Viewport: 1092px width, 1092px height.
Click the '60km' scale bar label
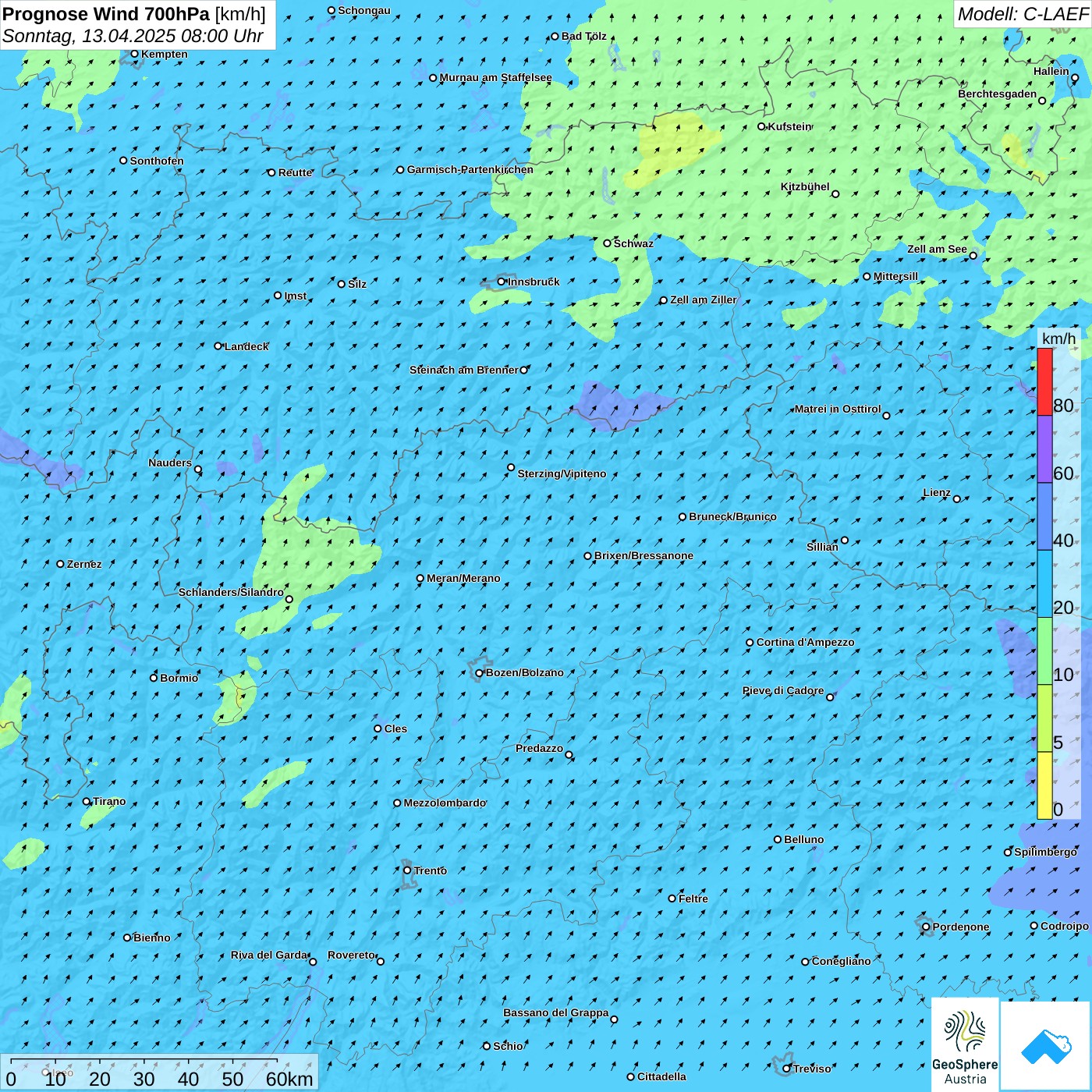click(x=289, y=1079)
